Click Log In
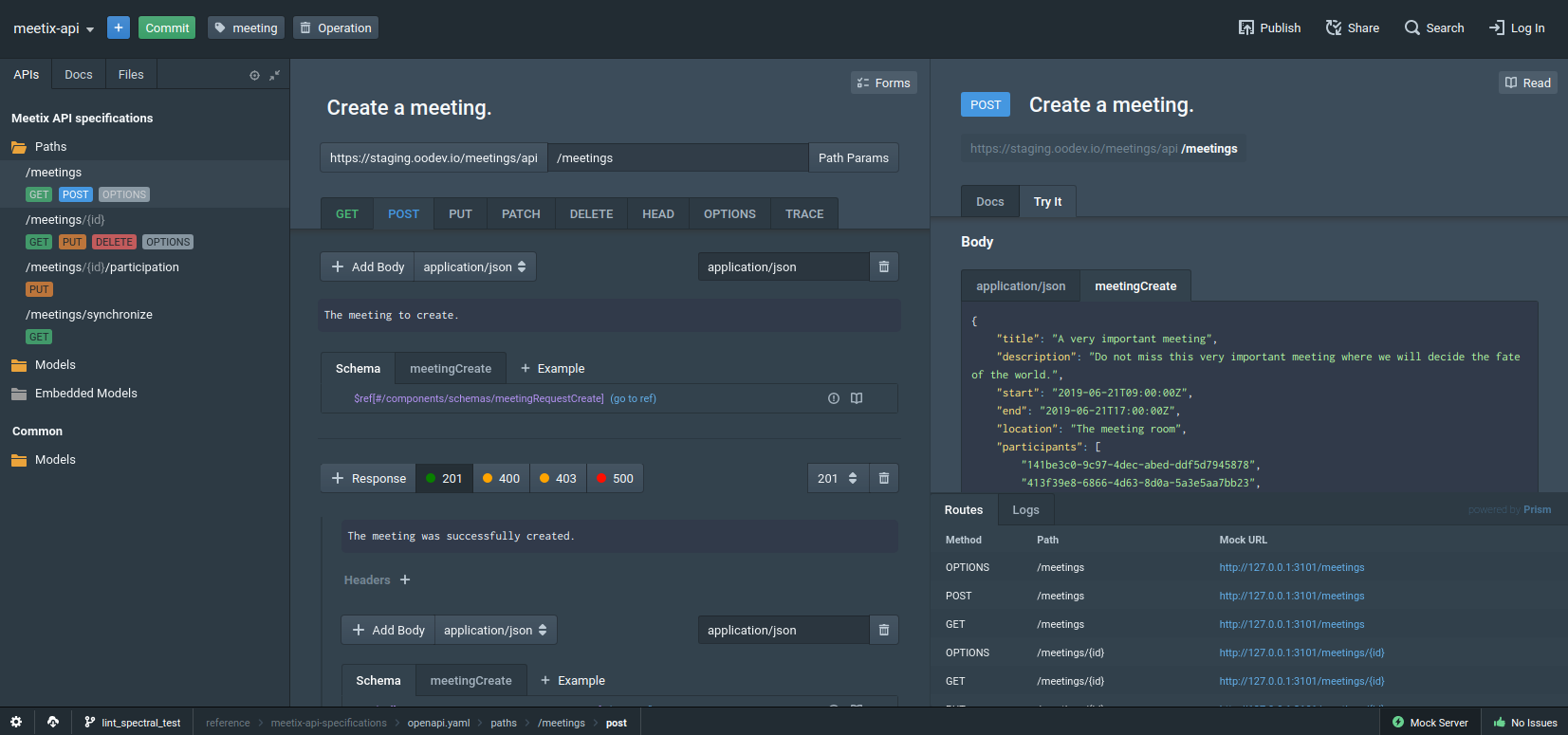The height and width of the screenshot is (735, 1568). coord(1517,28)
